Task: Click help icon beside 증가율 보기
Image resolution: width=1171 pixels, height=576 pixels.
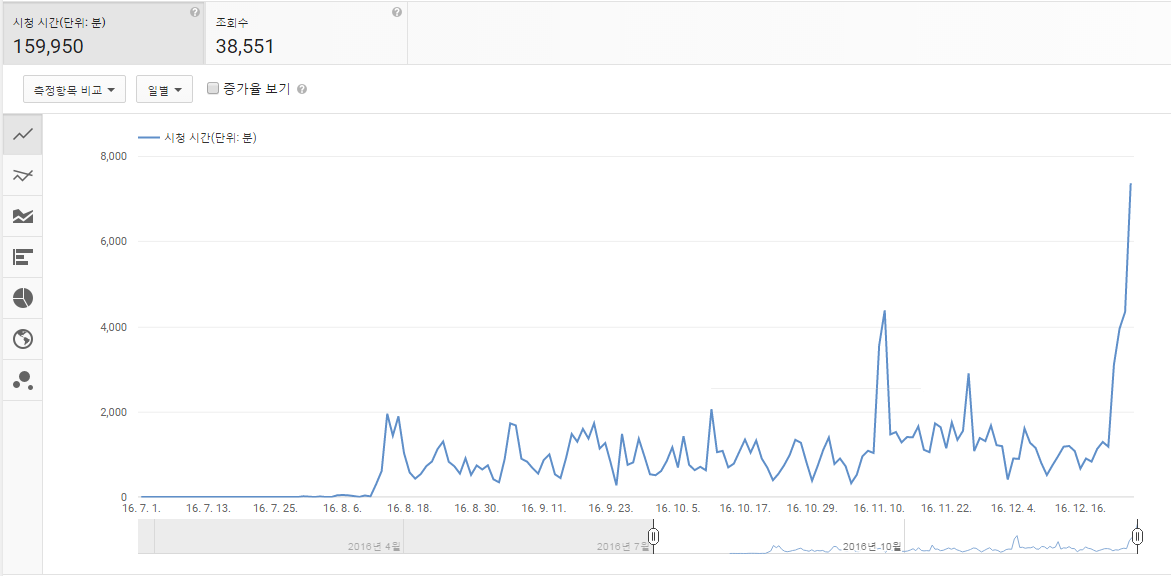Action: pyautogui.click(x=302, y=89)
